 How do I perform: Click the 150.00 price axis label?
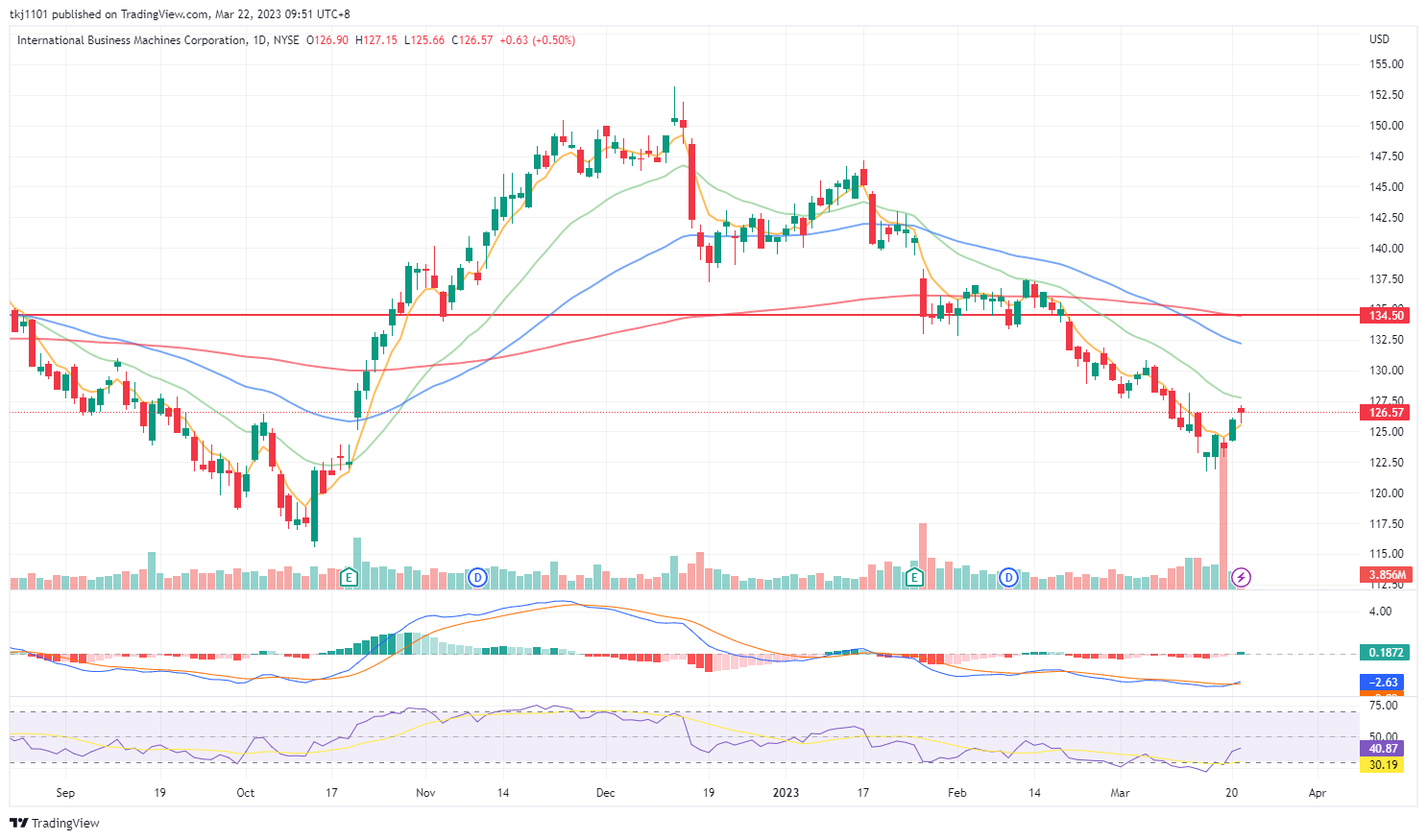point(1386,126)
